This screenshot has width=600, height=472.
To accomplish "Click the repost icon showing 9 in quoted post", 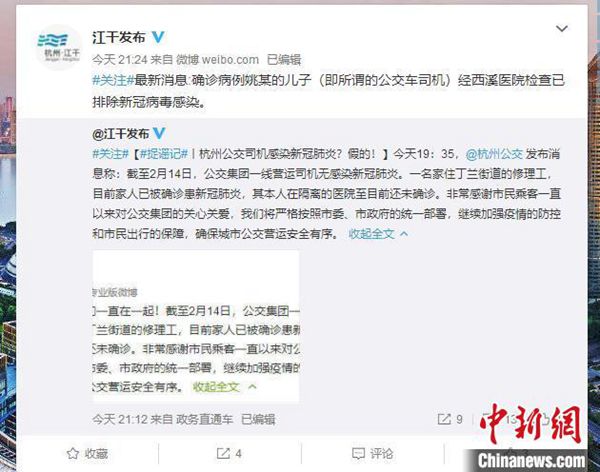I will pos(444,419).
